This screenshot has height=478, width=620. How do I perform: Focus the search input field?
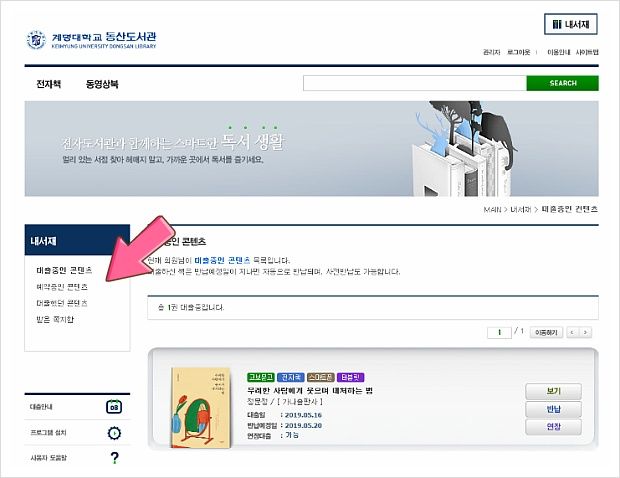[415, 83]
